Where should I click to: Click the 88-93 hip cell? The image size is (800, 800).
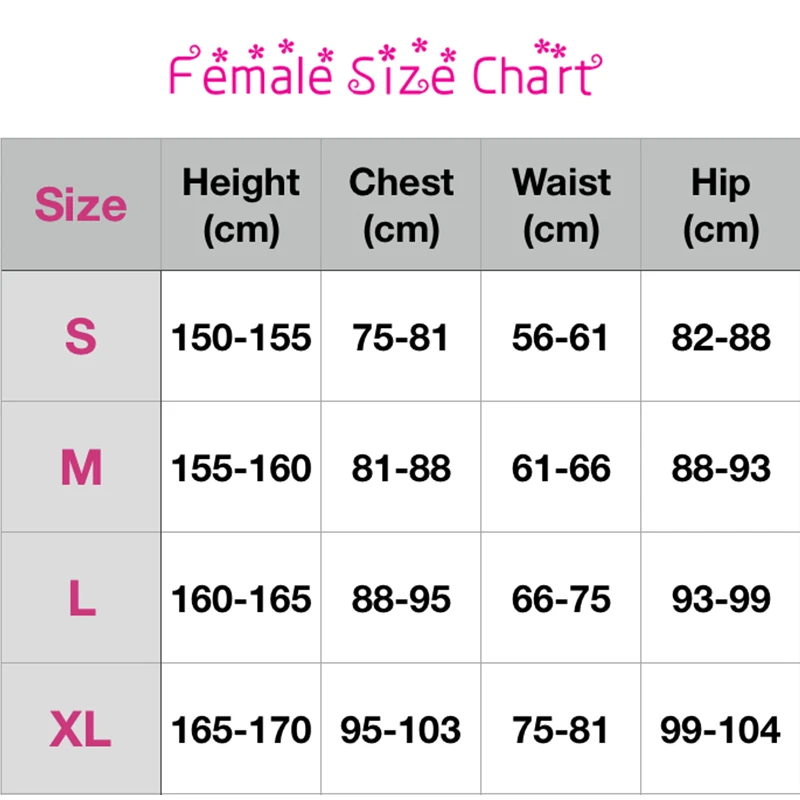click(720, 467)
